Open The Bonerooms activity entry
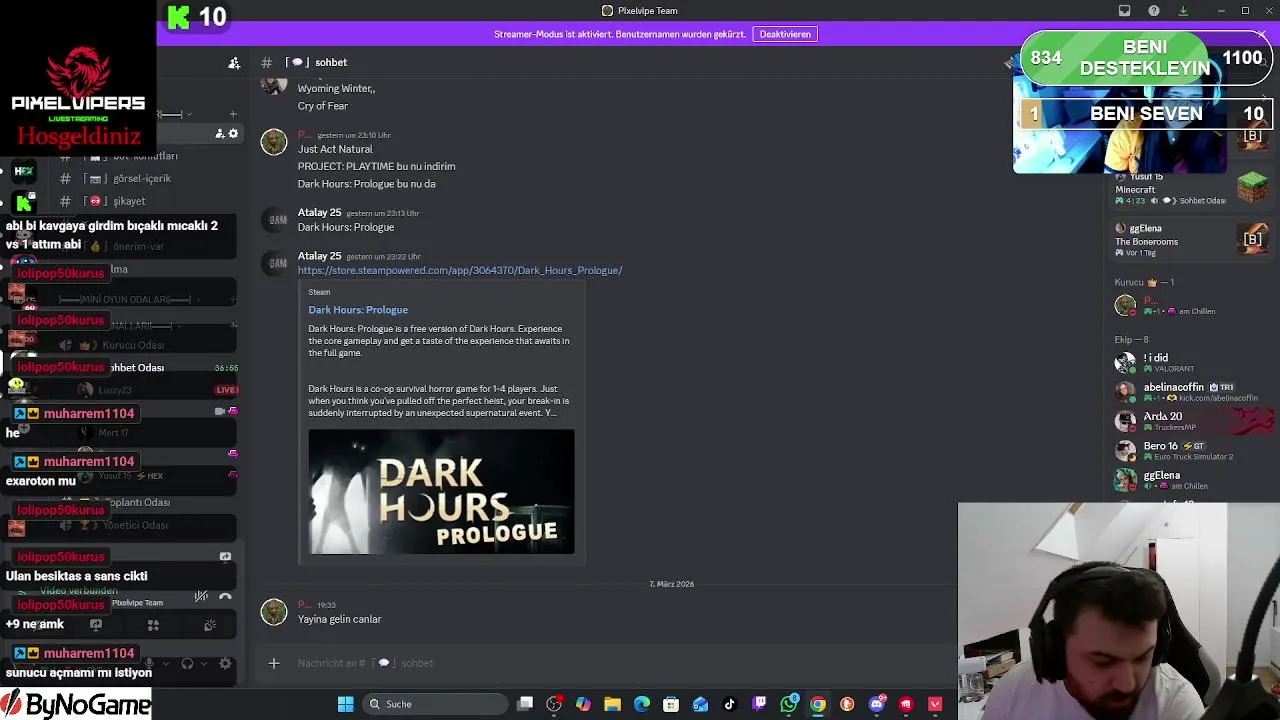The height and width of the screenshot is (720, 1280). (x=1192, y=241)
